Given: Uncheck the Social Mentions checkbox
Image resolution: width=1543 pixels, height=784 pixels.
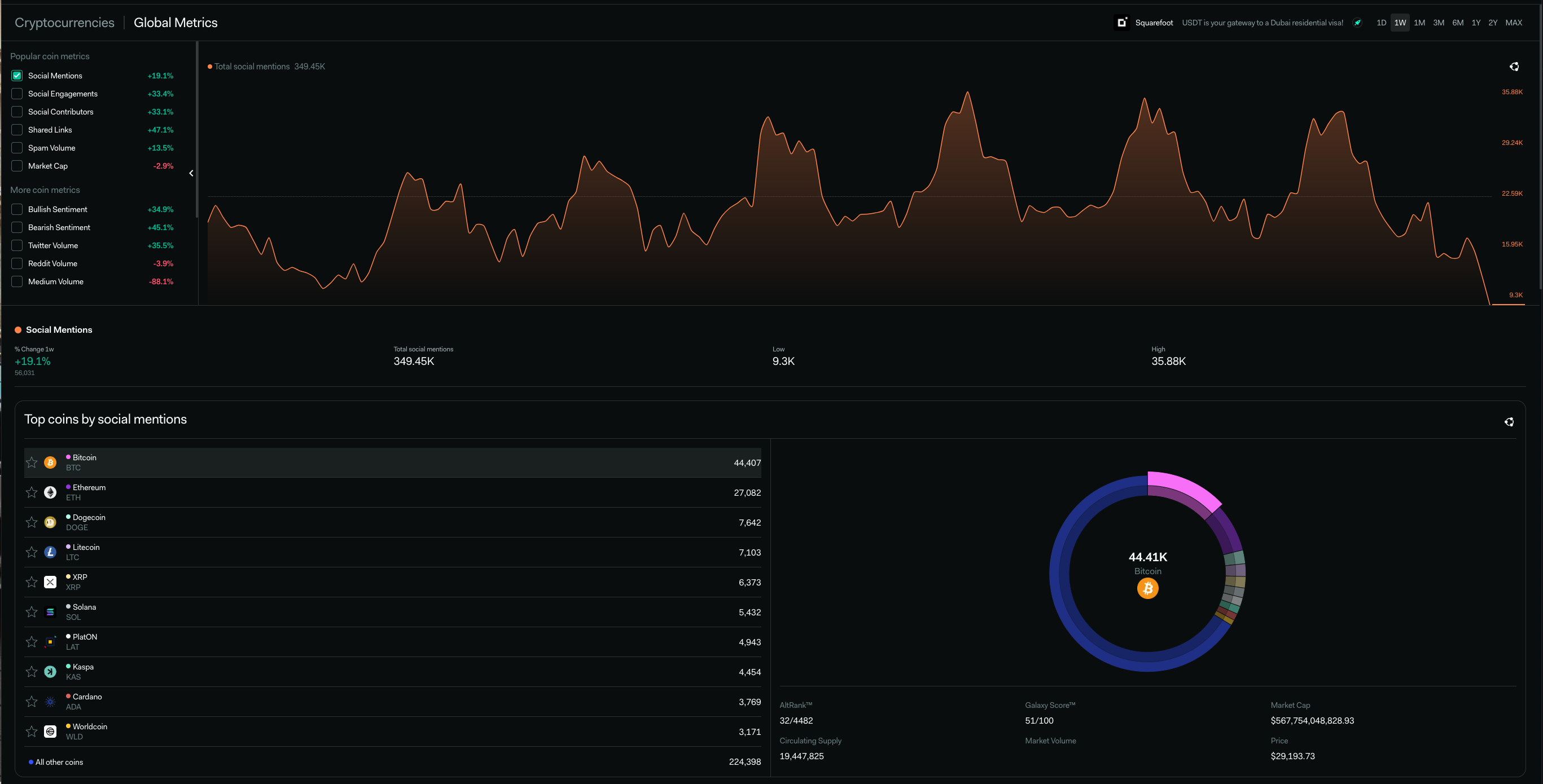Looking at the screenshot, I should 17,76.
